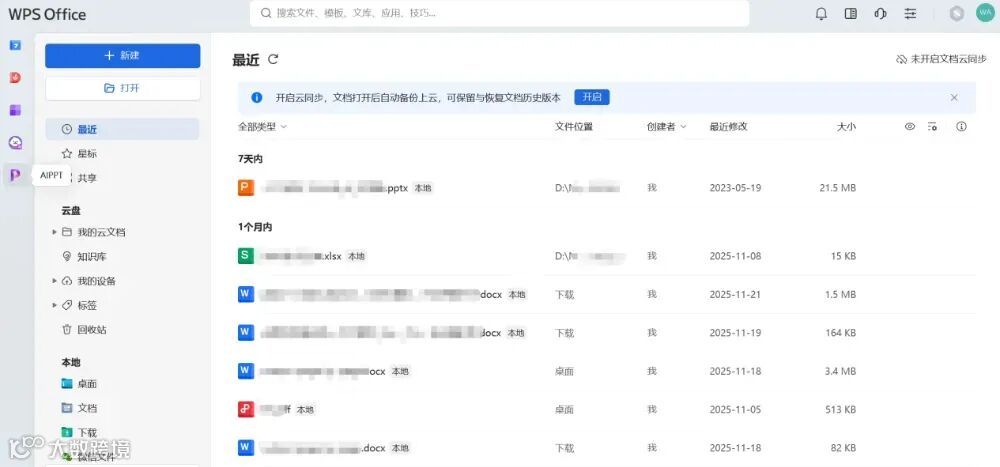Click the red PDF file icon
This screenshot has width=1000, height=467.
(246, 409)
